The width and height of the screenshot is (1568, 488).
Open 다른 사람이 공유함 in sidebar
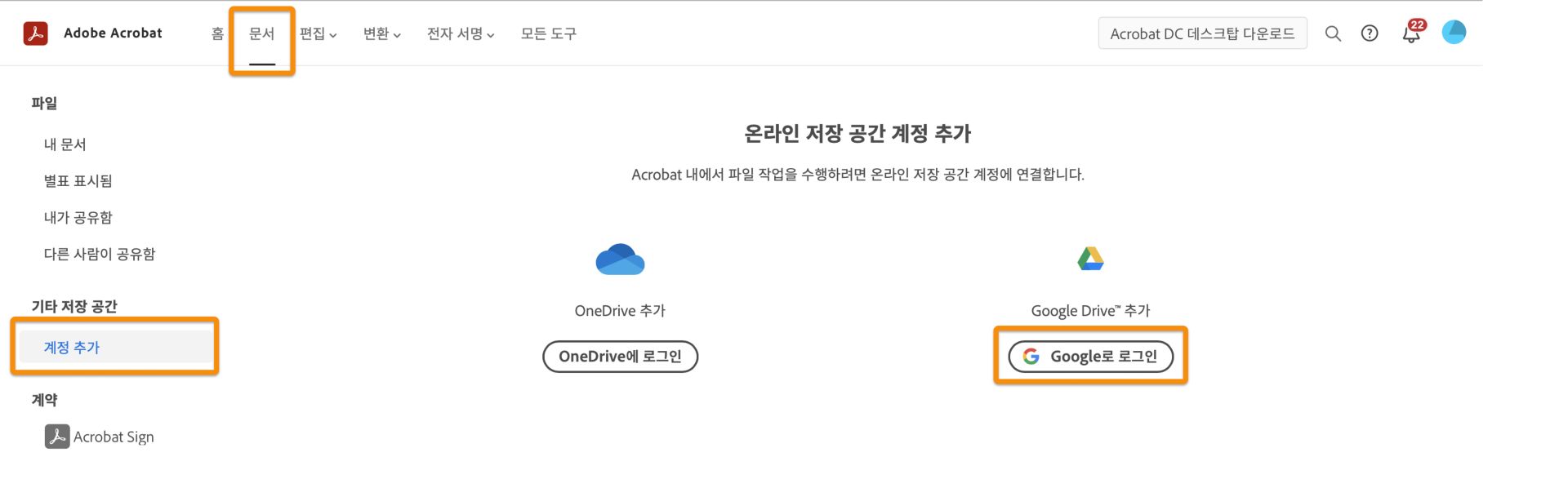coord(100,255)
